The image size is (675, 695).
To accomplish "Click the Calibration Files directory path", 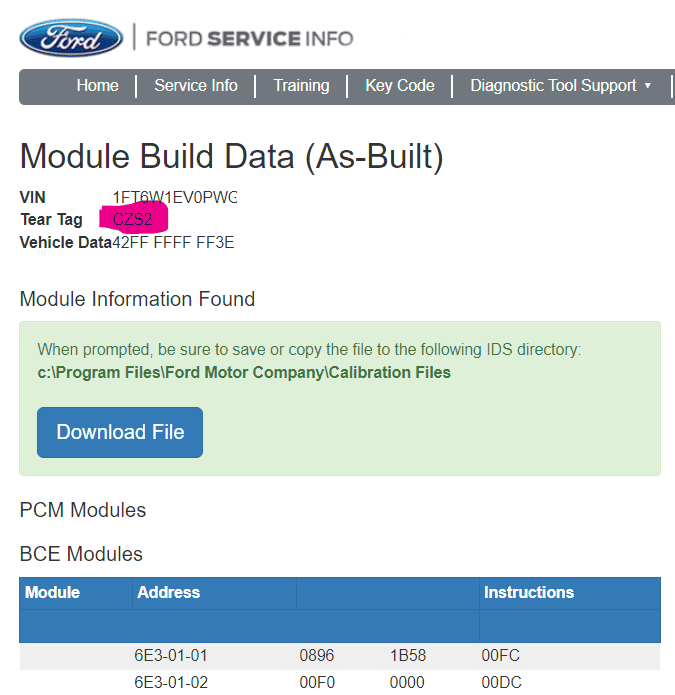I will point(244,372).
